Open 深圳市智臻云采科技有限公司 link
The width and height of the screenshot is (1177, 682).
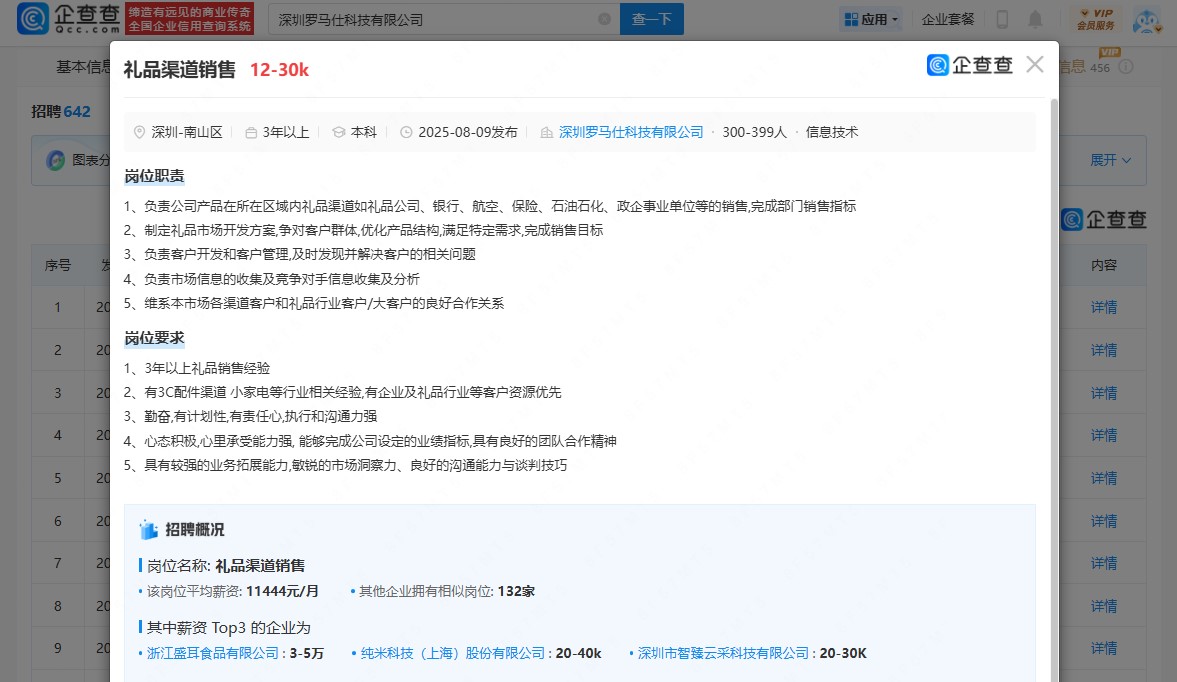pos(724,653)
